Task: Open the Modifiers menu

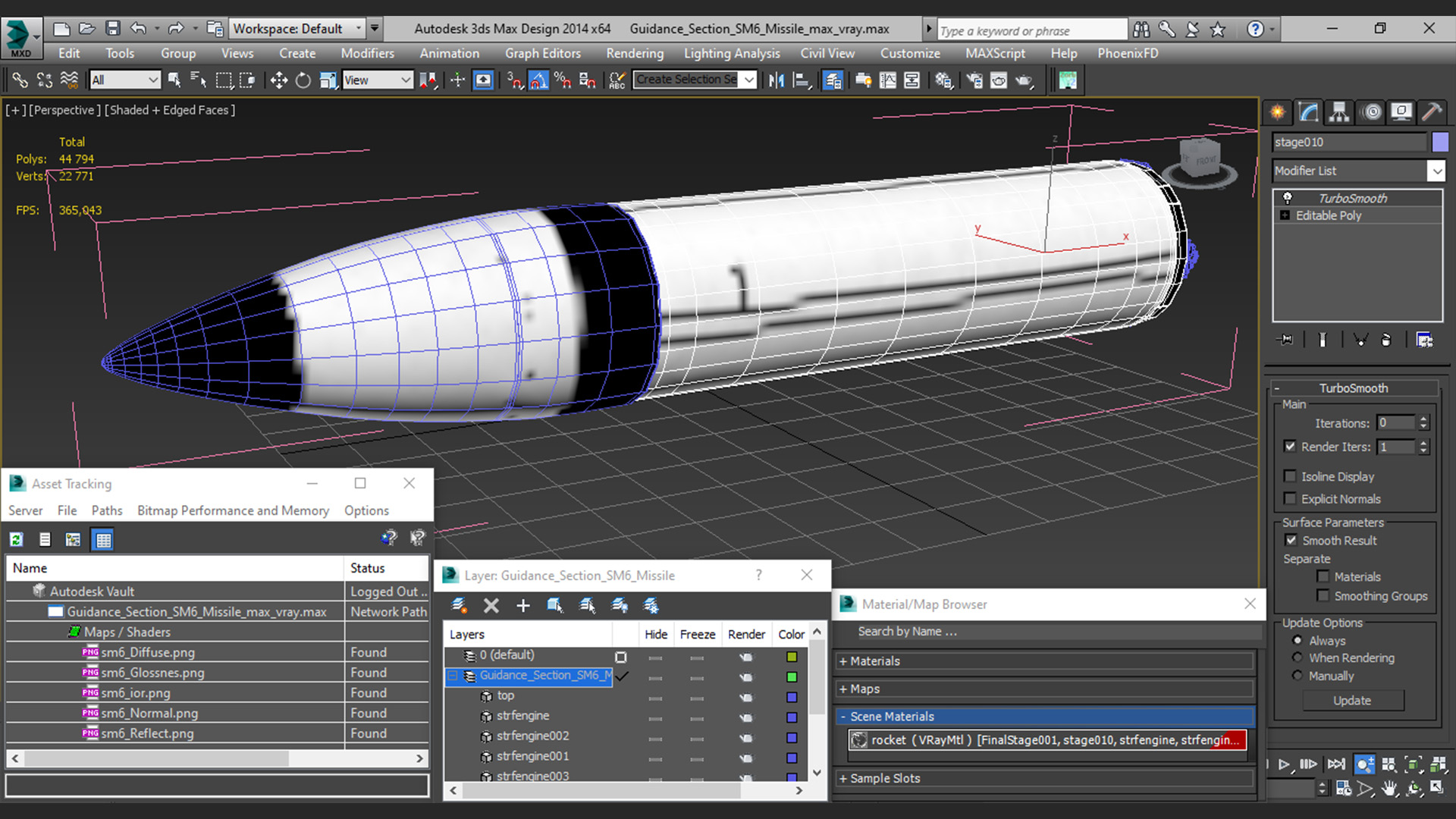Action: [367, 53]
